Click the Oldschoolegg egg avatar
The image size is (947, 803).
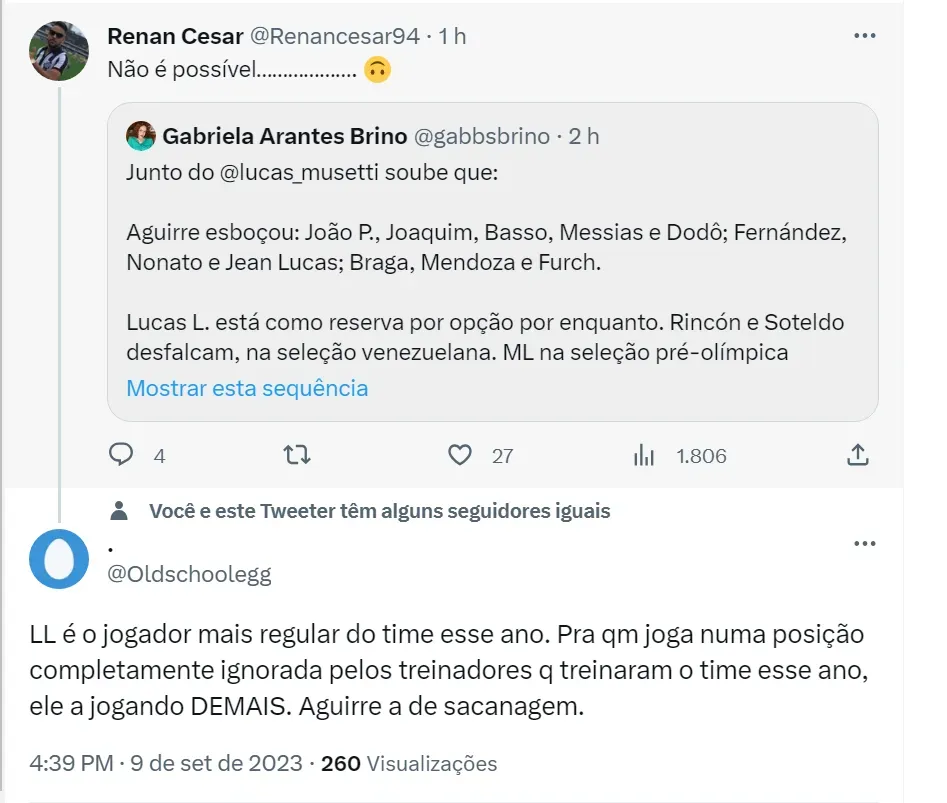coord(59,561)
